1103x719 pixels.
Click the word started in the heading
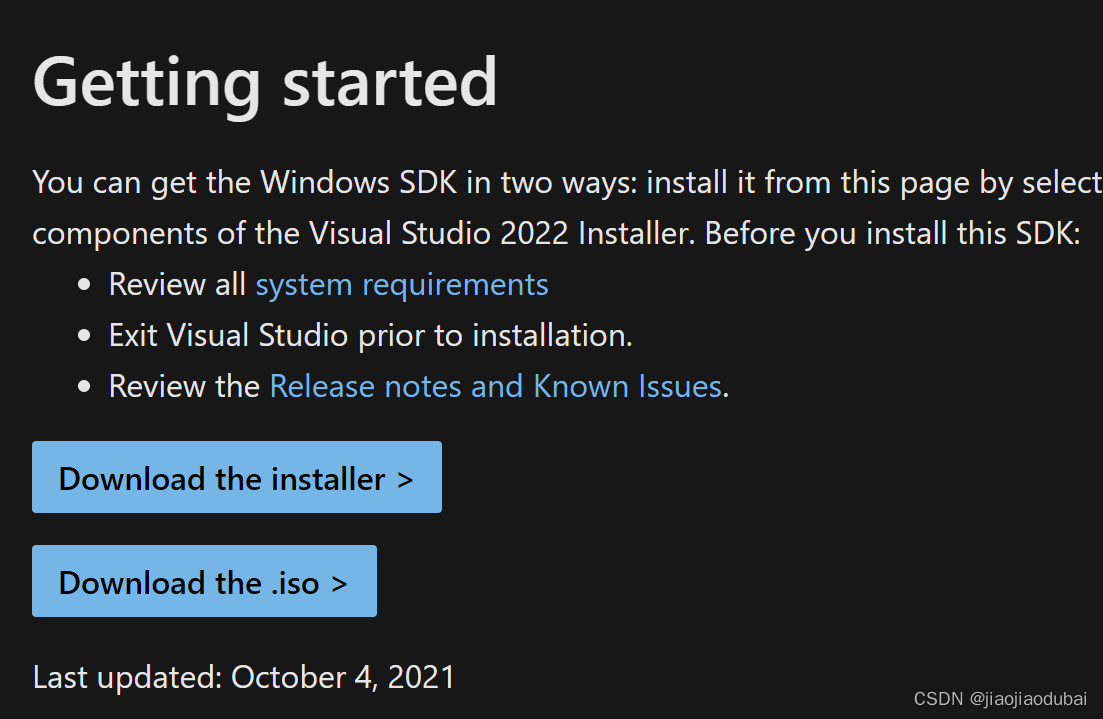(390, 82)
